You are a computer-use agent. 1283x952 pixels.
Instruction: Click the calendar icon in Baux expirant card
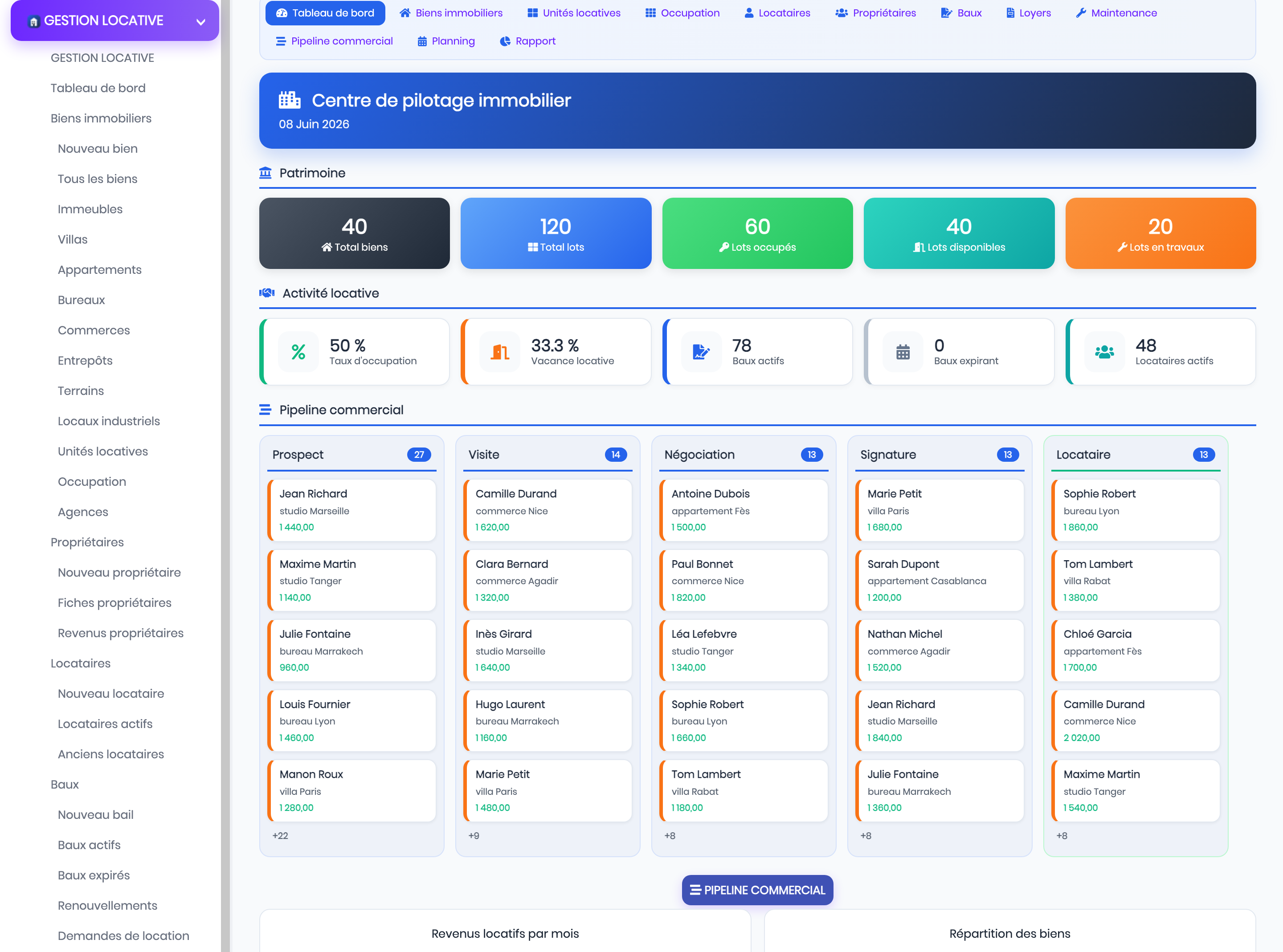pyautogui.click(x=903, y=351)
